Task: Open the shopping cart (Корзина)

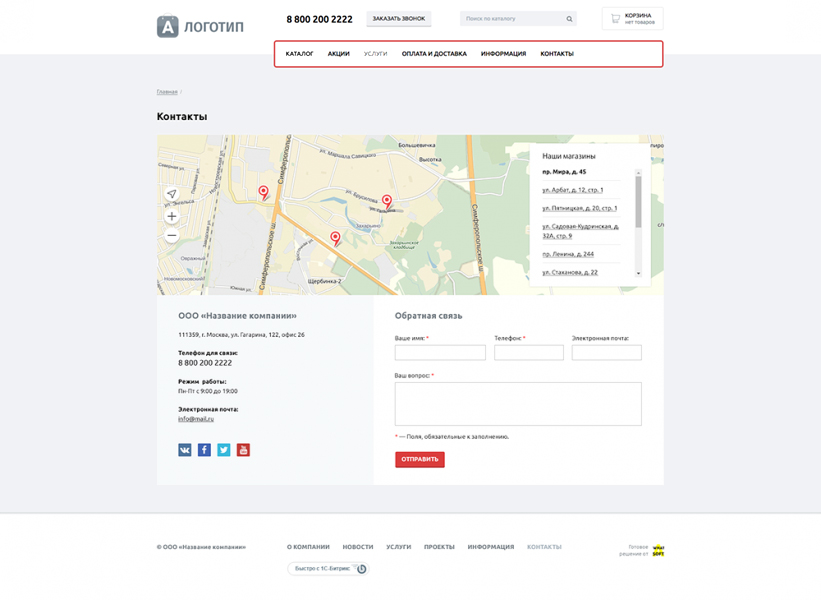Action: (632, 18)
